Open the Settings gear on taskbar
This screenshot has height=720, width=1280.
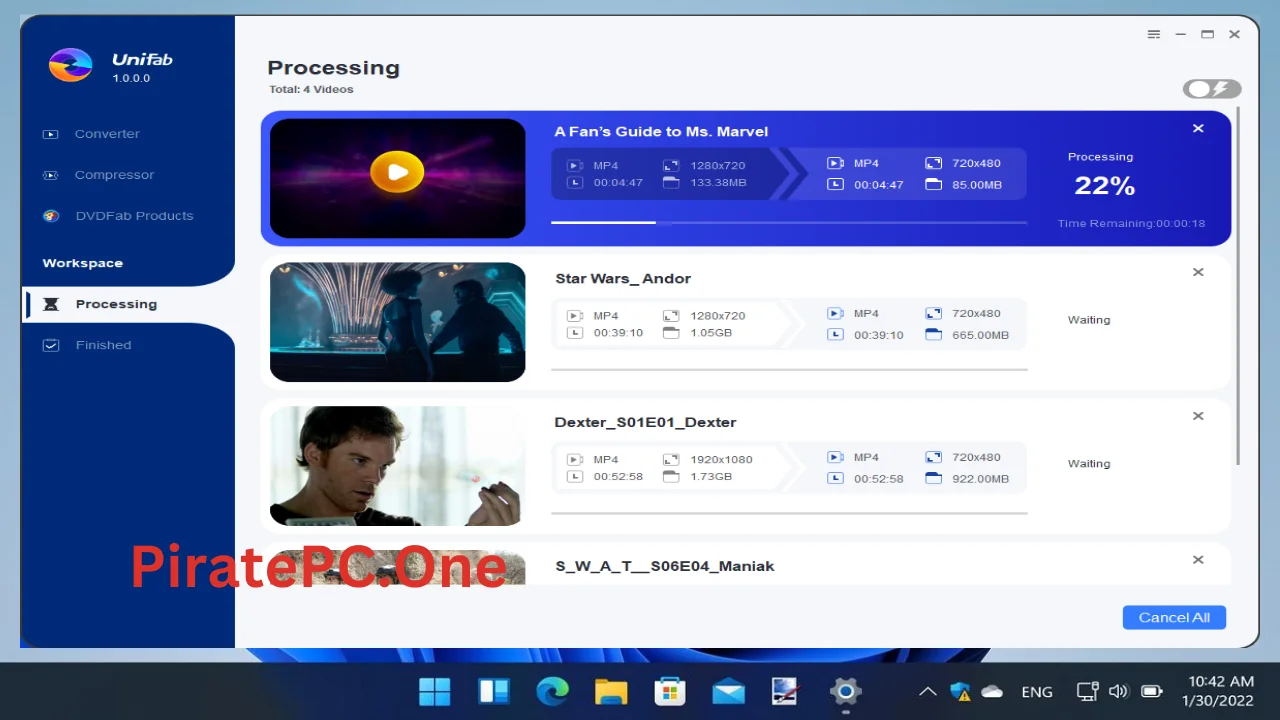tap(845, 691)
